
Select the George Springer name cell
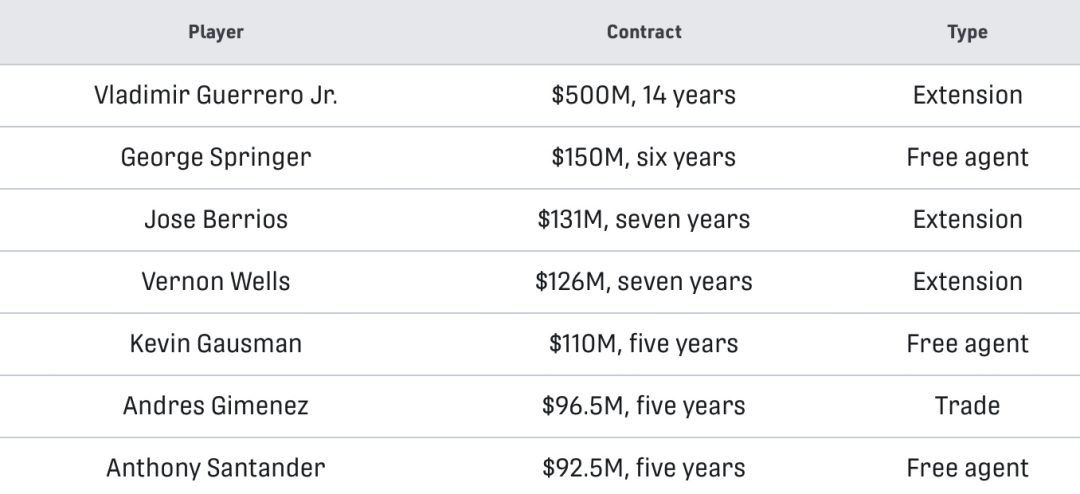(216, 158)
